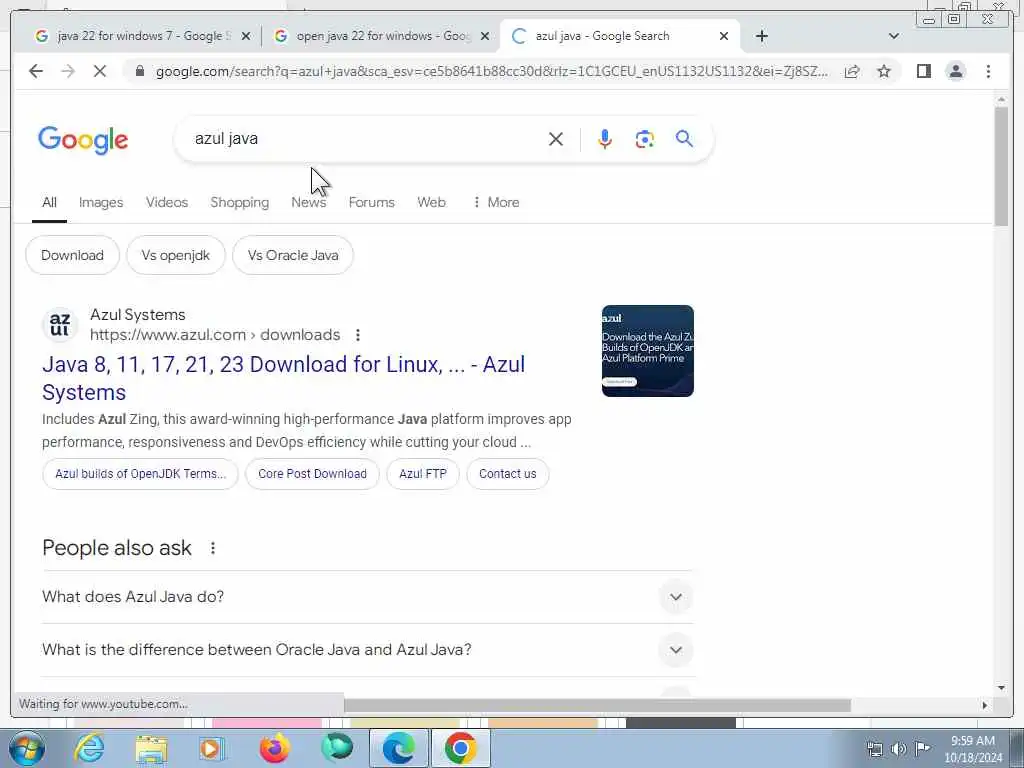Viewport: 1024px width, 768px height.
Task: Click the scroll right arrow
Action: point(985,705)
